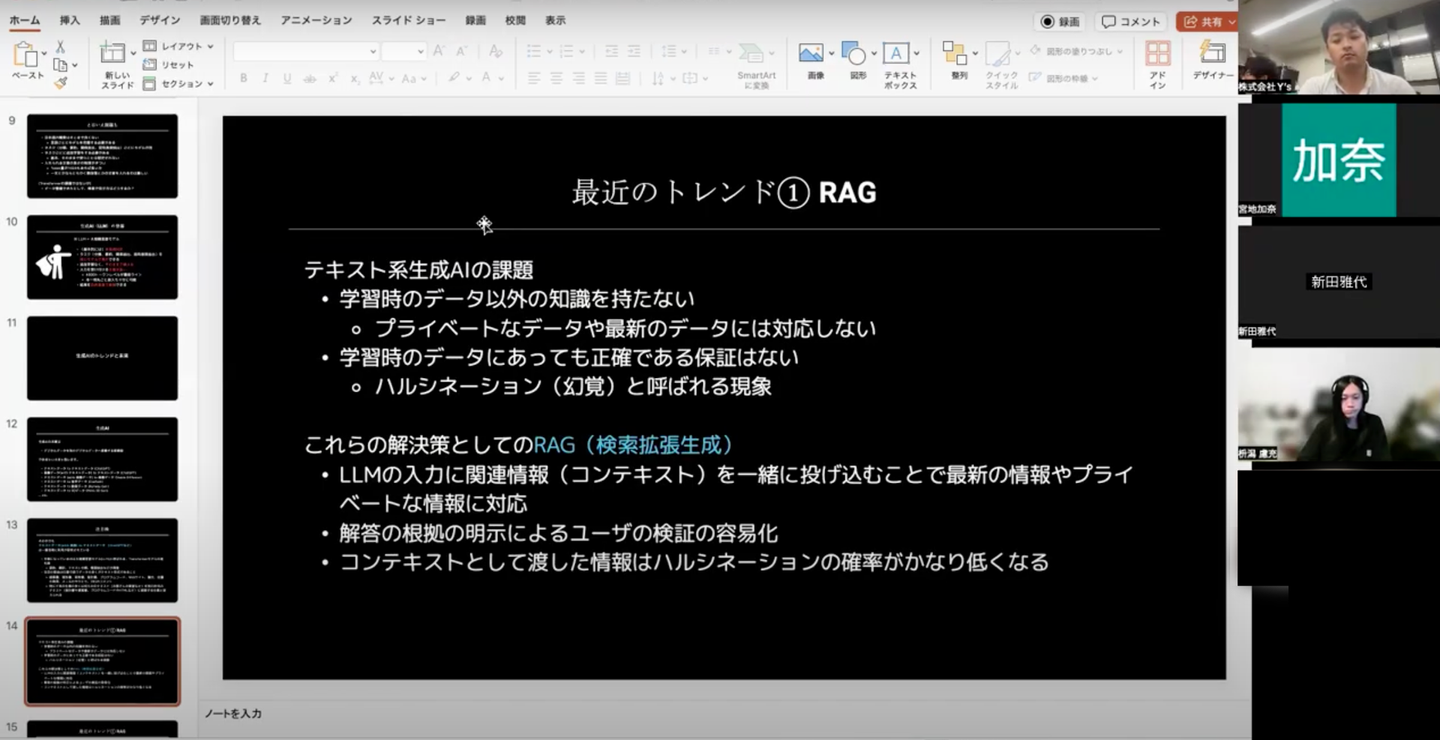This screenshot has width=1440, height=740.
Task: Open the Slide Show (スライド ショー) tab
Action: [x=409, y=20]
